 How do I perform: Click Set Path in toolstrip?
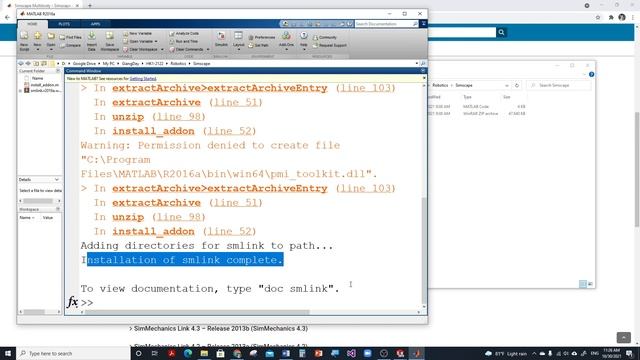click(x=258, y=45)
